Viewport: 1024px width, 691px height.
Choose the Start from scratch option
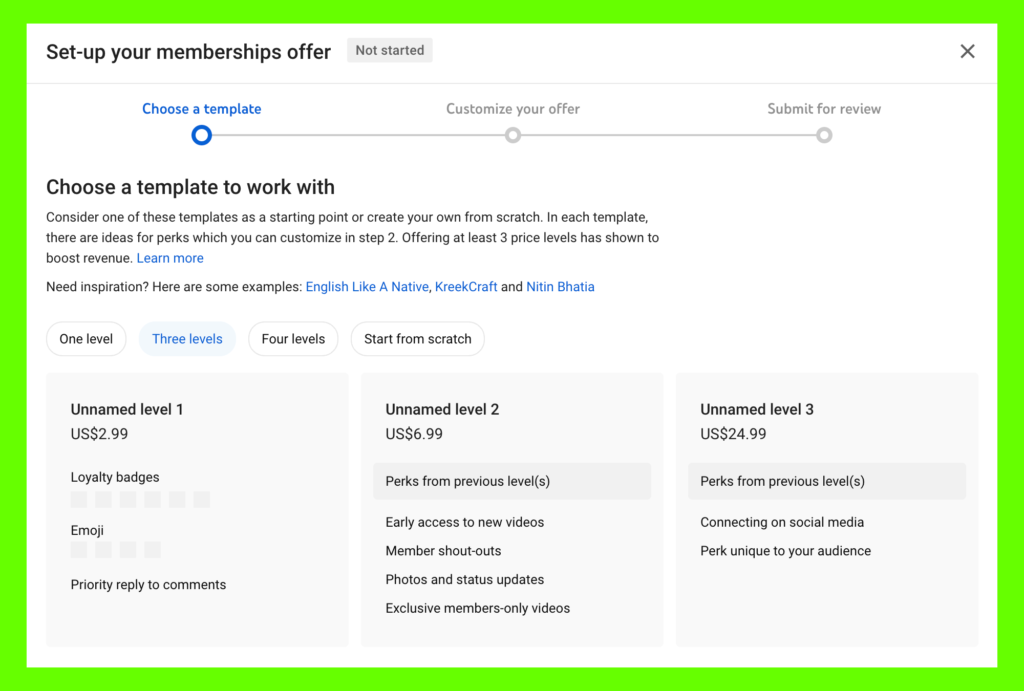point(417,339)
